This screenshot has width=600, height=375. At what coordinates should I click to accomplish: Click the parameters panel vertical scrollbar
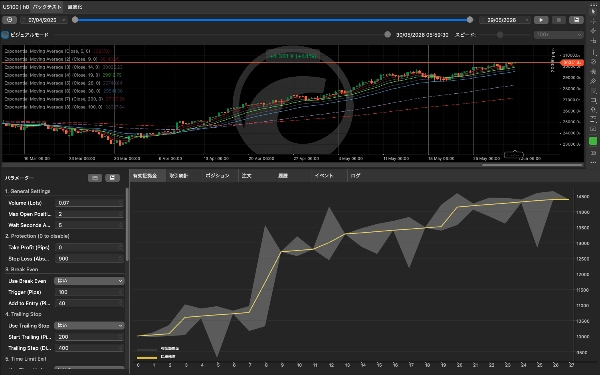tap(127, 224)
